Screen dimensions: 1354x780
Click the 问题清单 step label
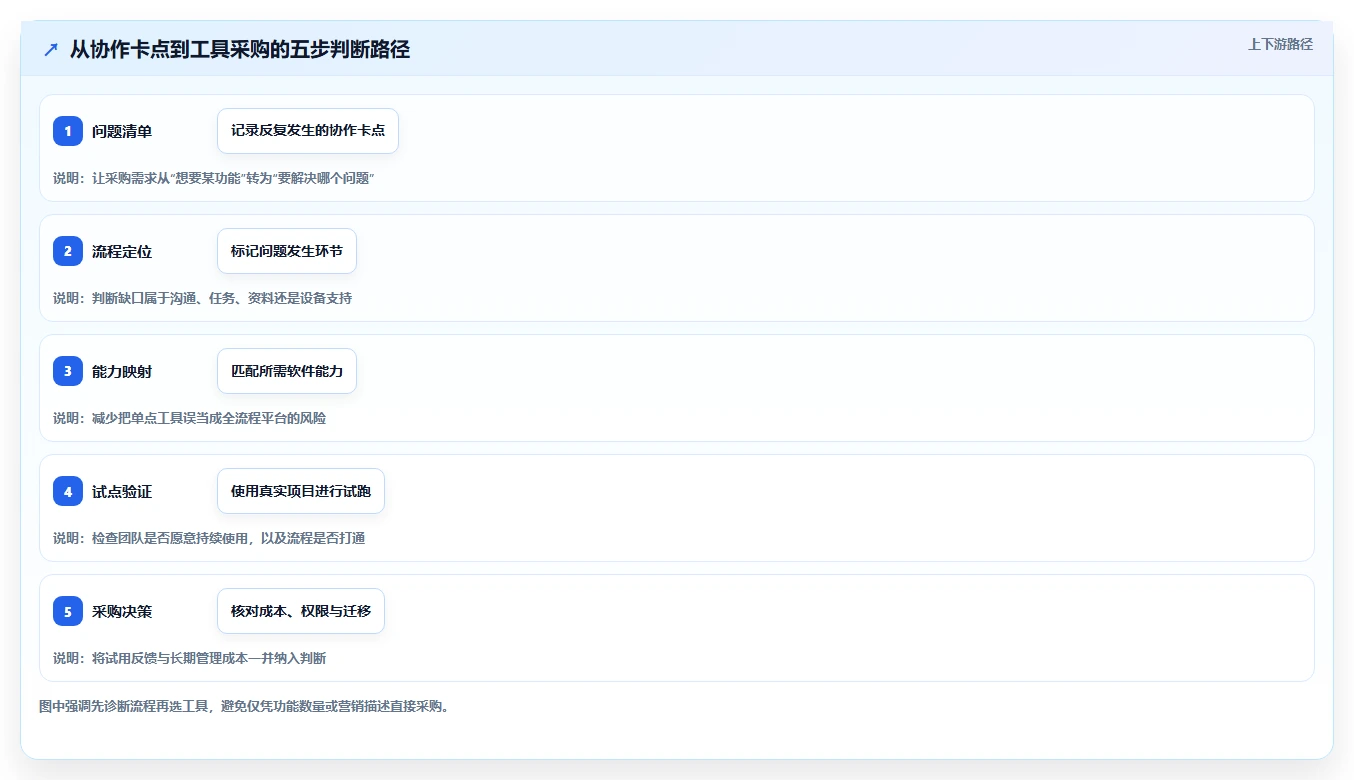click(x=122, y=131)
